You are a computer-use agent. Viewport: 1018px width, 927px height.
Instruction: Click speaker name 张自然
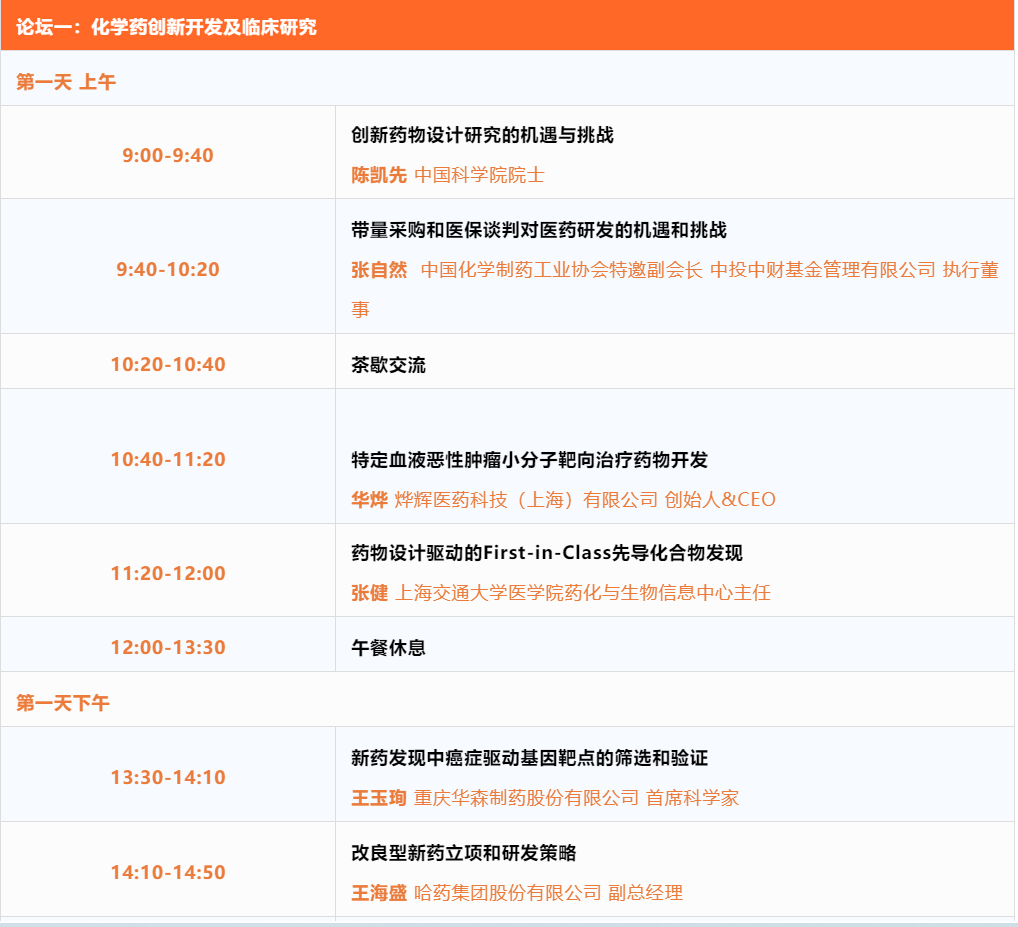(379, 270)
